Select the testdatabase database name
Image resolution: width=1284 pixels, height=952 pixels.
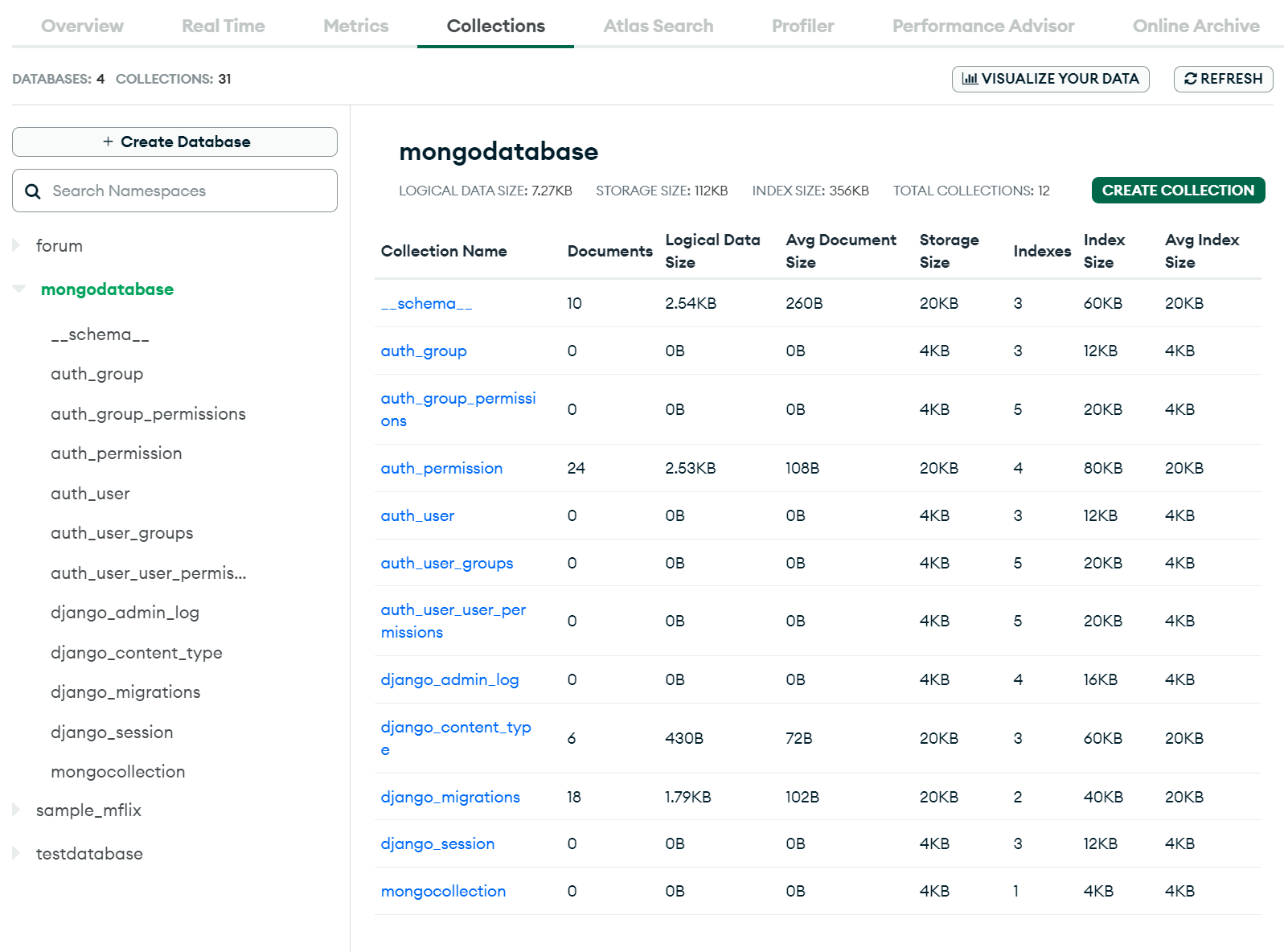(89, 854)
